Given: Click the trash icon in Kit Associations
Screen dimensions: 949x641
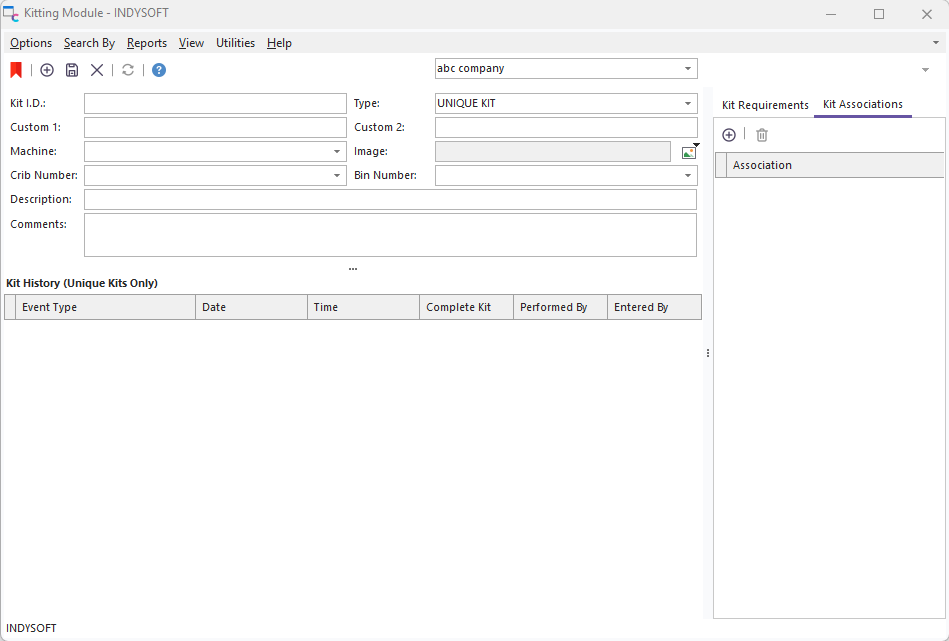Looking at the screenshot, I should pyautogui.click(x=762, y=135).
